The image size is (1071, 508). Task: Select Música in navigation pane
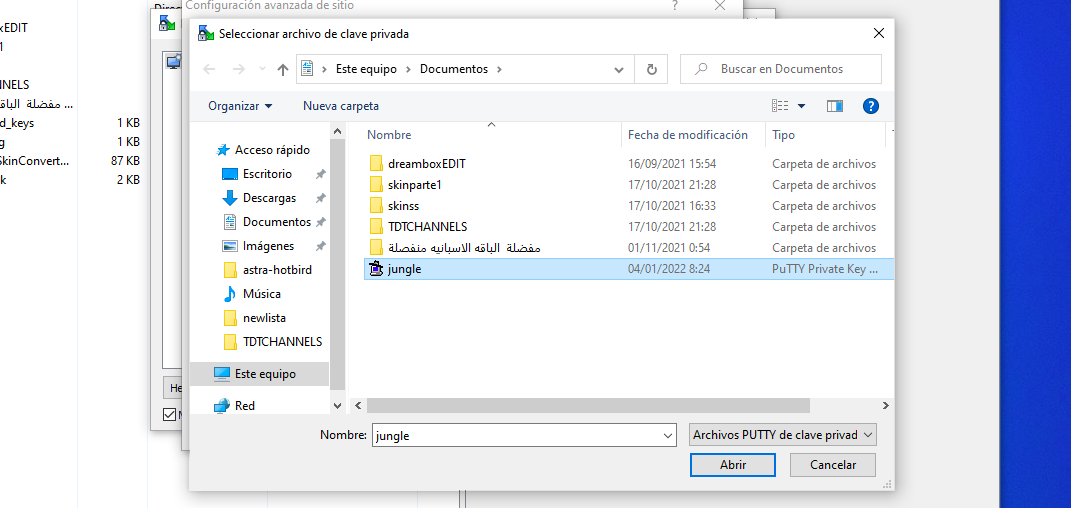coord(261,294)
